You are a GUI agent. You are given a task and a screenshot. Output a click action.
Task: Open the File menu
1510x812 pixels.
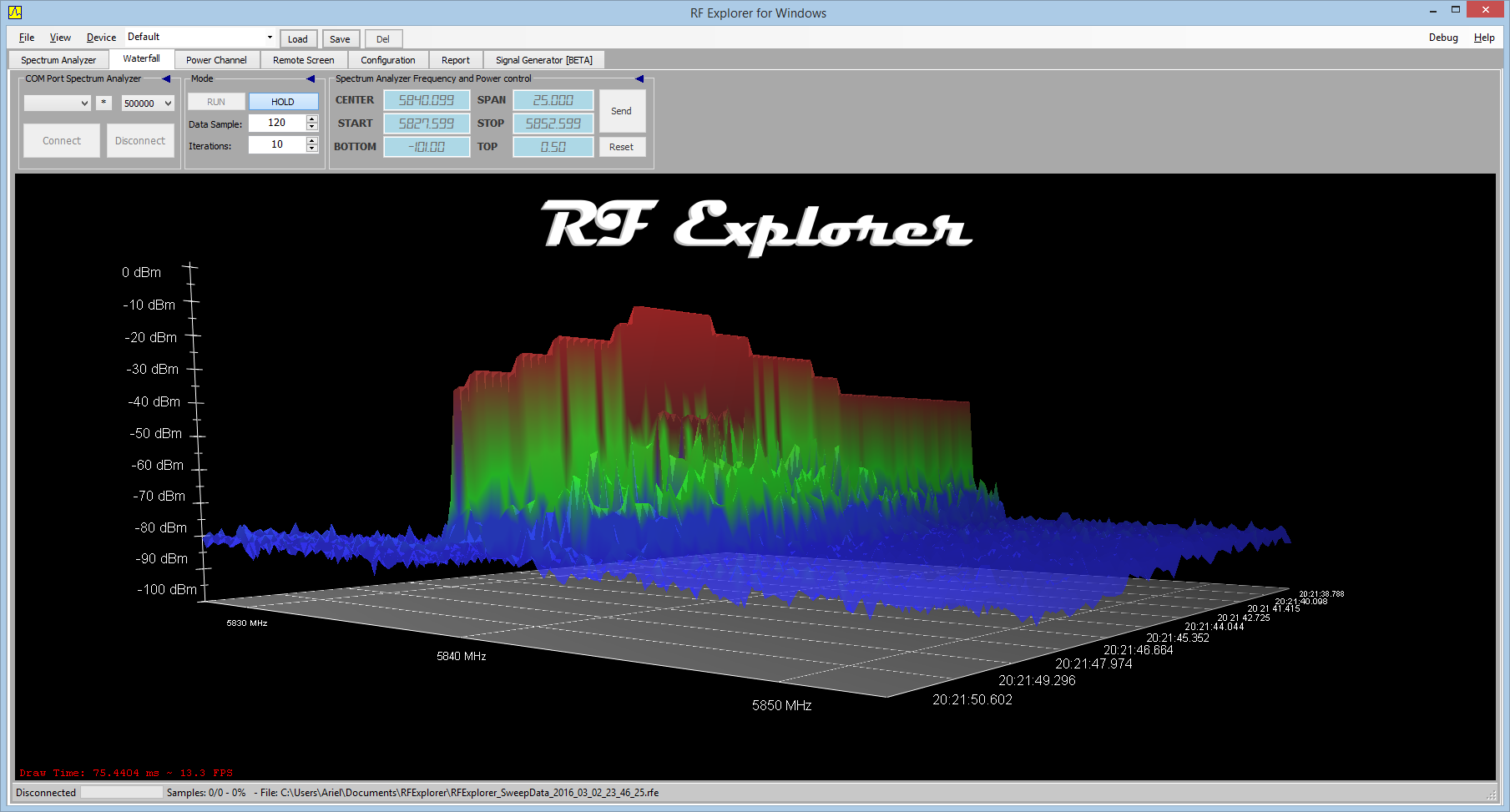(x=27, y=38)
